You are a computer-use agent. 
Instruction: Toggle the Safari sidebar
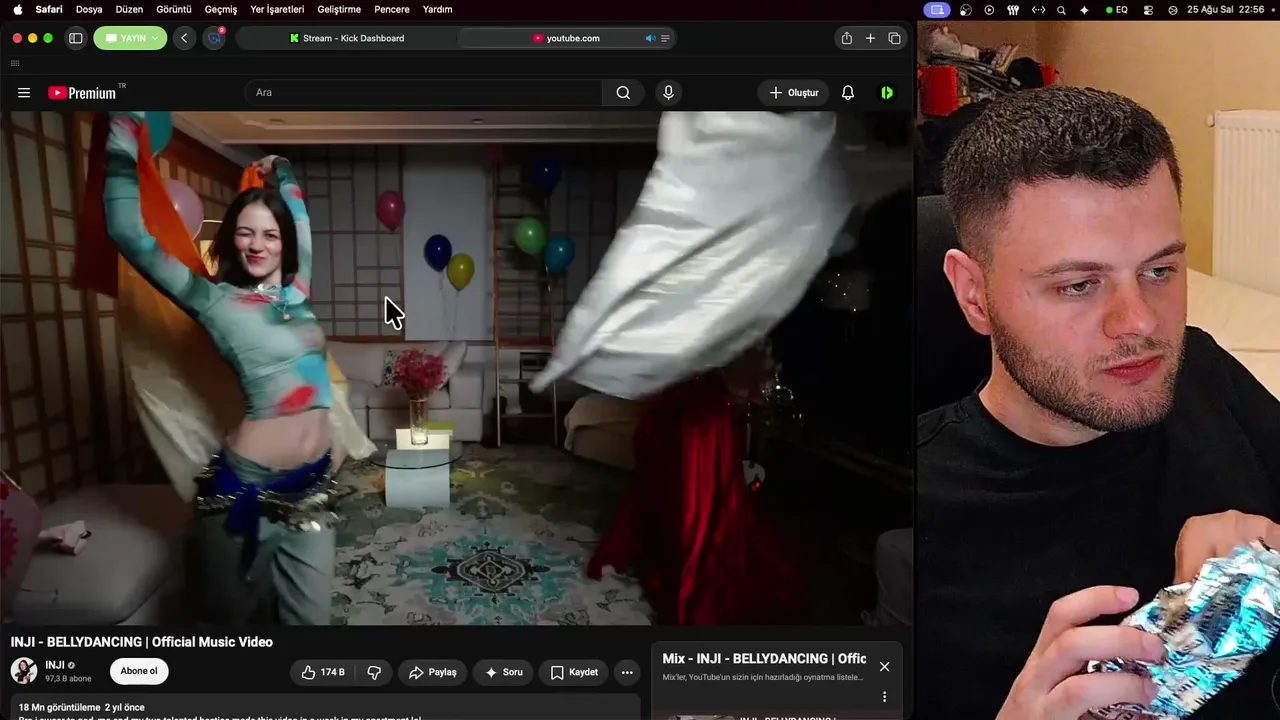[75, 38]
